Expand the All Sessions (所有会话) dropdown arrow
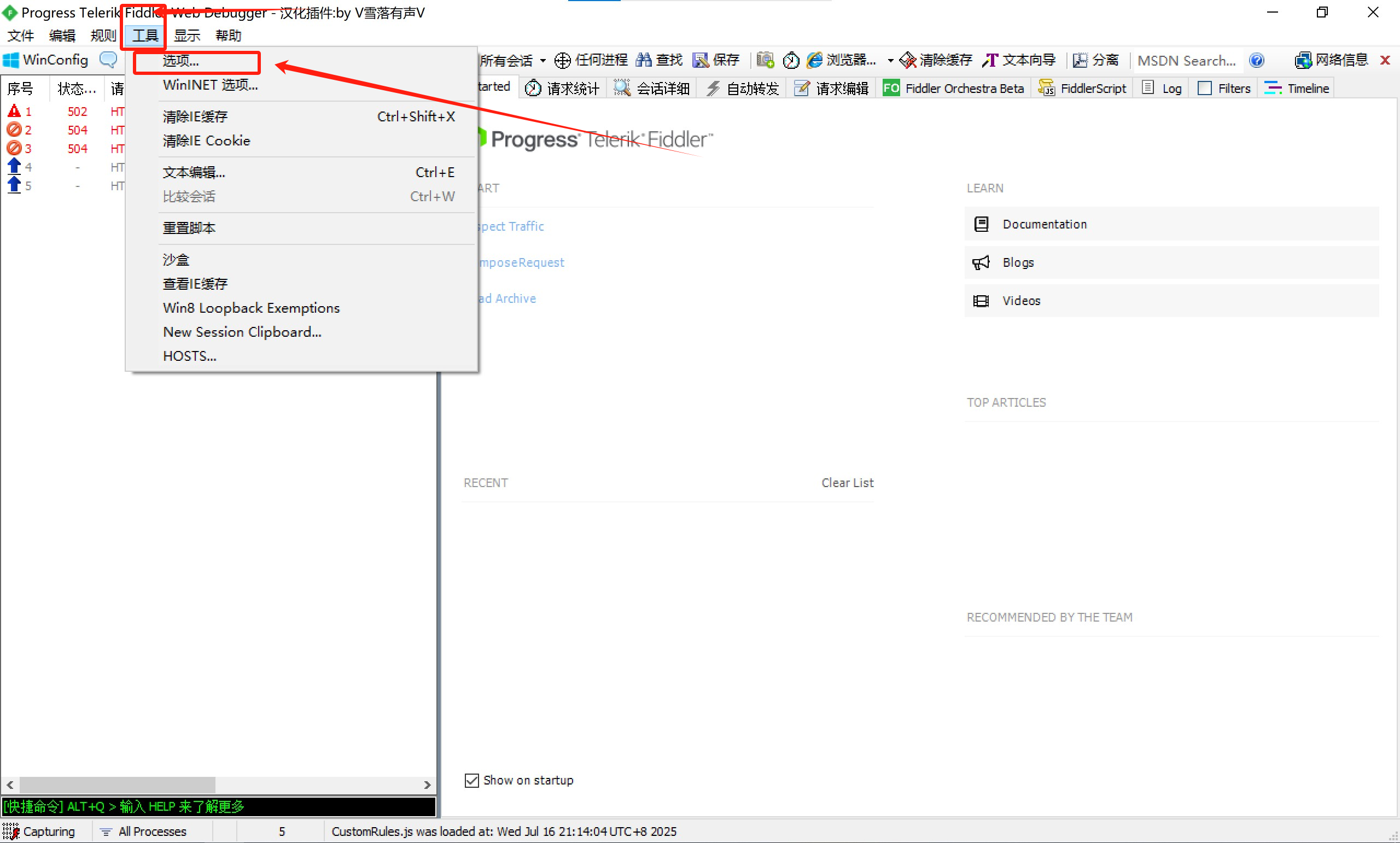 click(x=543, y=60)
